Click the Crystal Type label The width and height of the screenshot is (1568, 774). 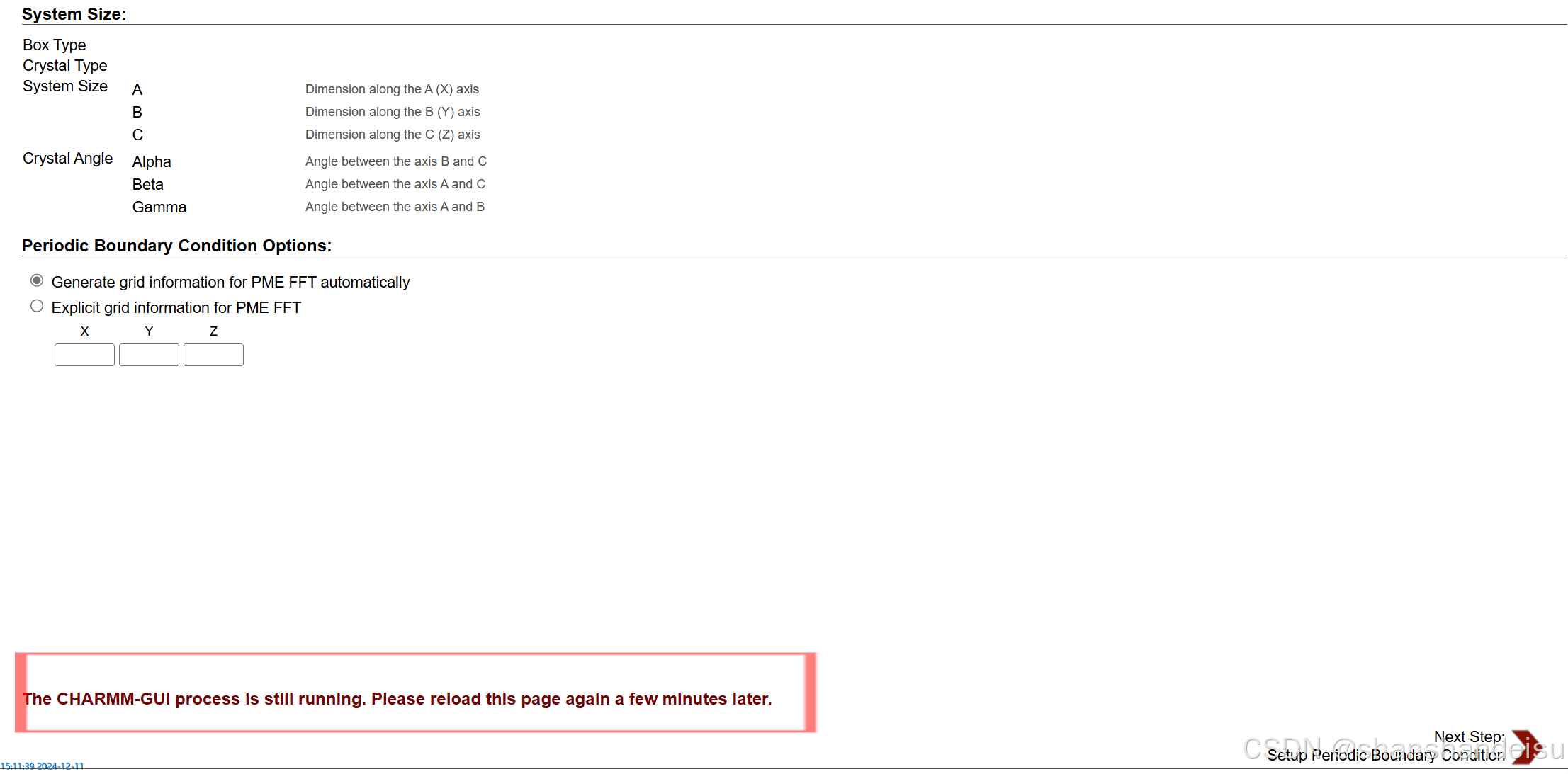[65, 66]
